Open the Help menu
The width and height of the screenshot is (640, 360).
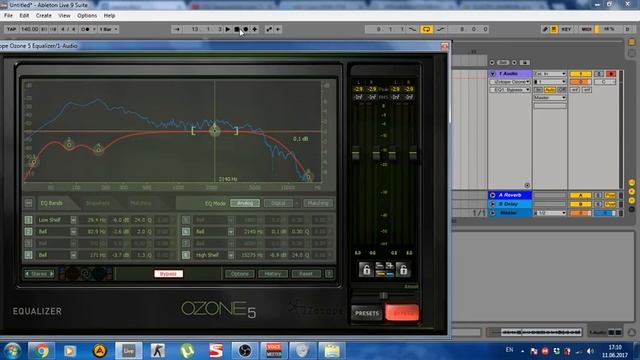tap(109, 16)
